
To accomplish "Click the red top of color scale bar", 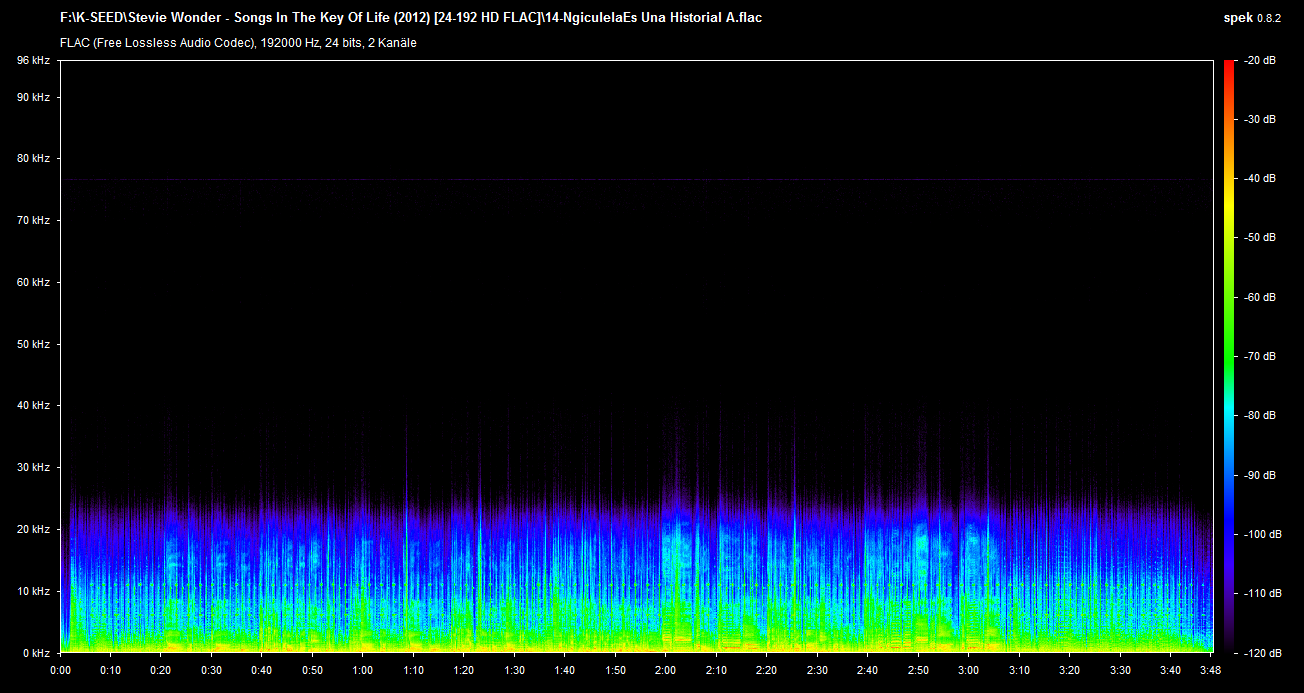I will (x=1229, y=66).
